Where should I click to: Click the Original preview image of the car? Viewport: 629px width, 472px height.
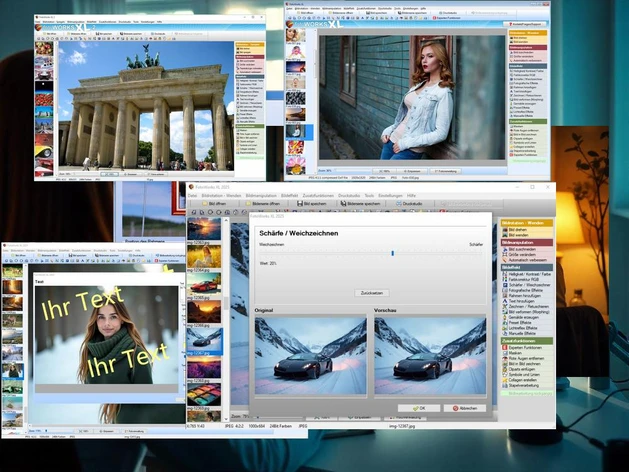[310, 356]
